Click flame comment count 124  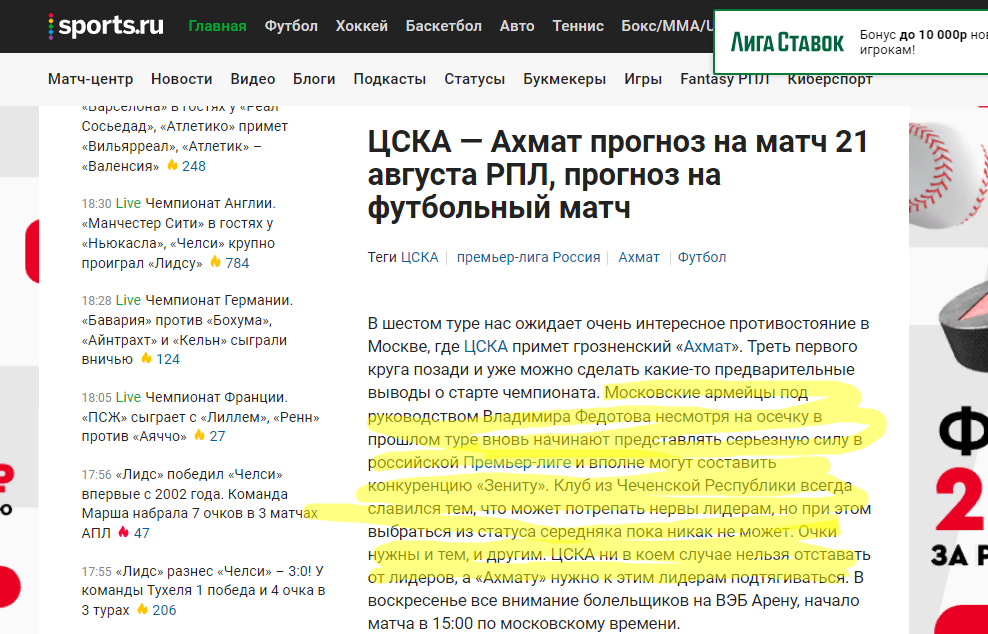pos(160,359)
